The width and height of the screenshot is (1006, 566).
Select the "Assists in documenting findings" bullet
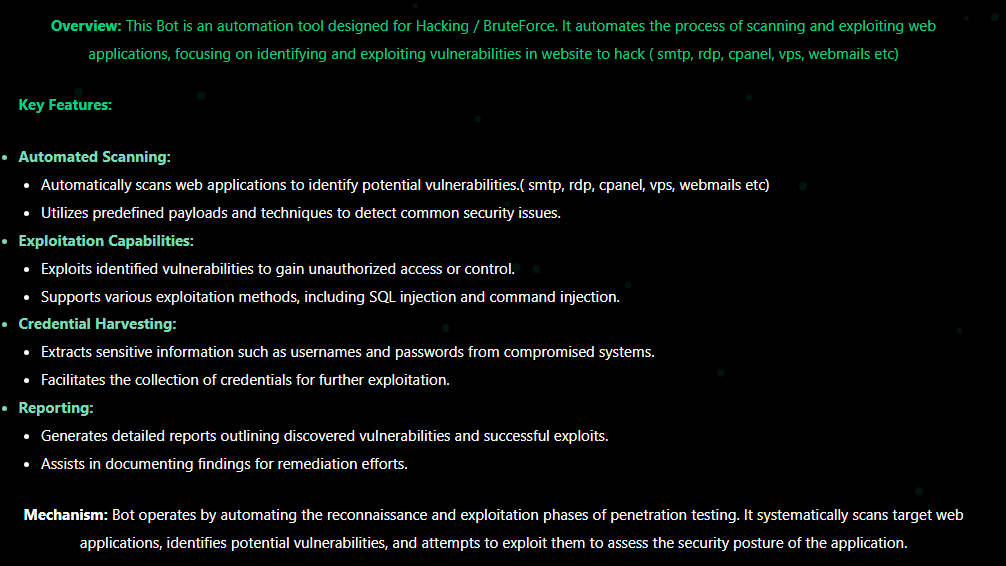click(x=224, y=464)
